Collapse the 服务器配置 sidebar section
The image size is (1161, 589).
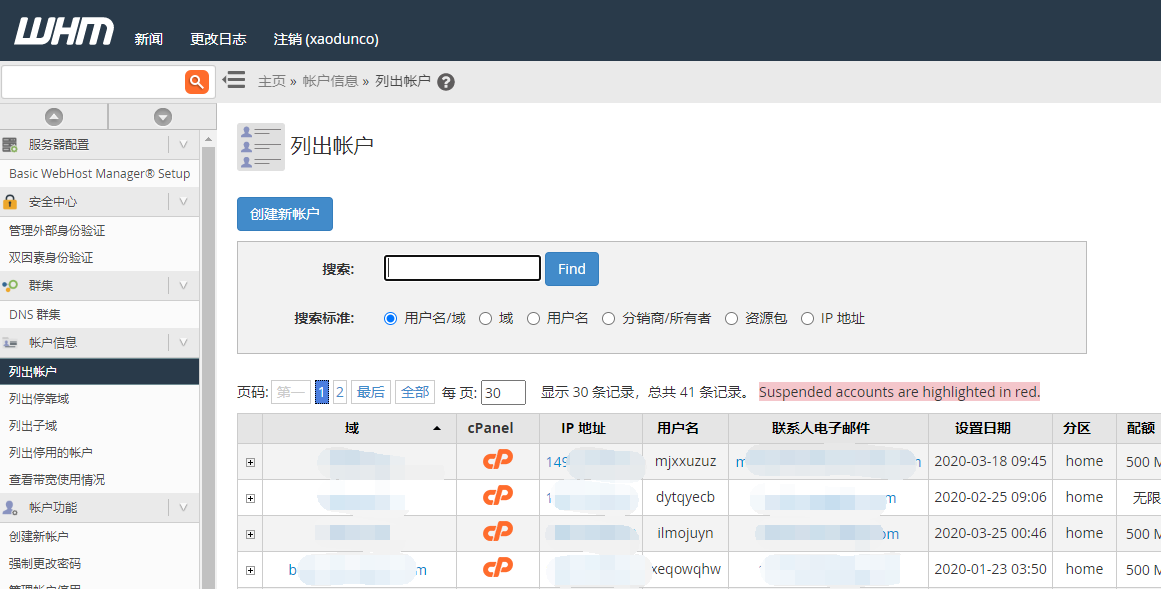click(183, 144)
